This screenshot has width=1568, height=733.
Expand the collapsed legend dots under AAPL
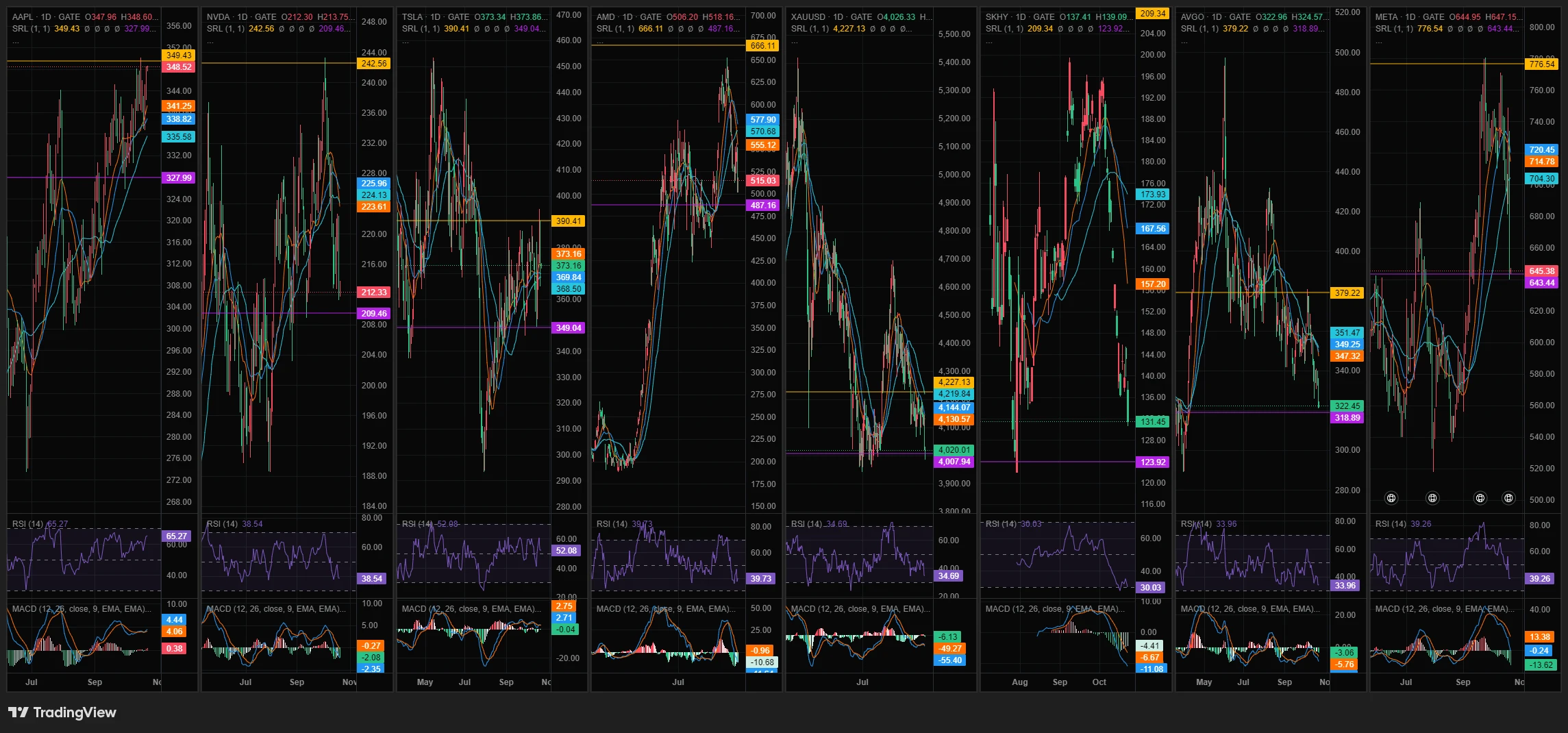coord(16,41)
